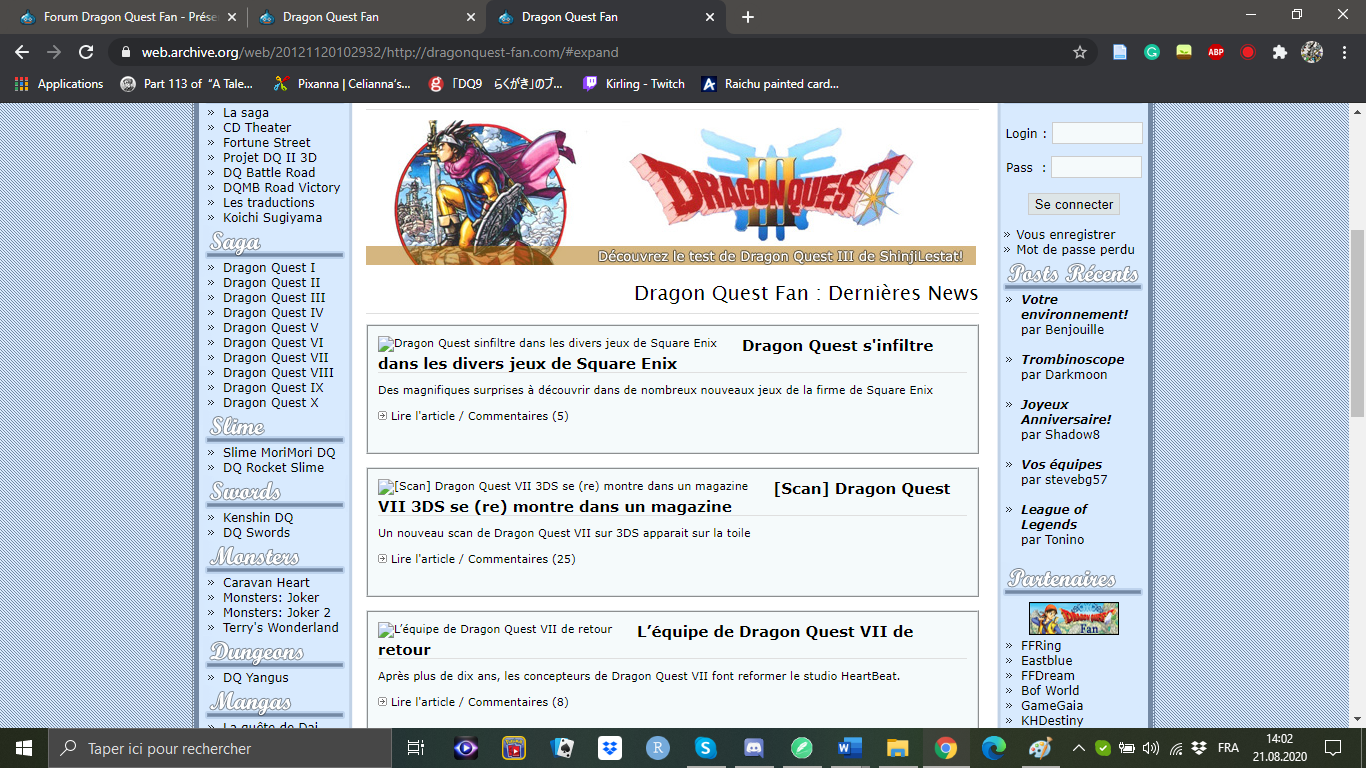
Task: Launch Dropbox from the taskbar
Action: click(609, 748)
